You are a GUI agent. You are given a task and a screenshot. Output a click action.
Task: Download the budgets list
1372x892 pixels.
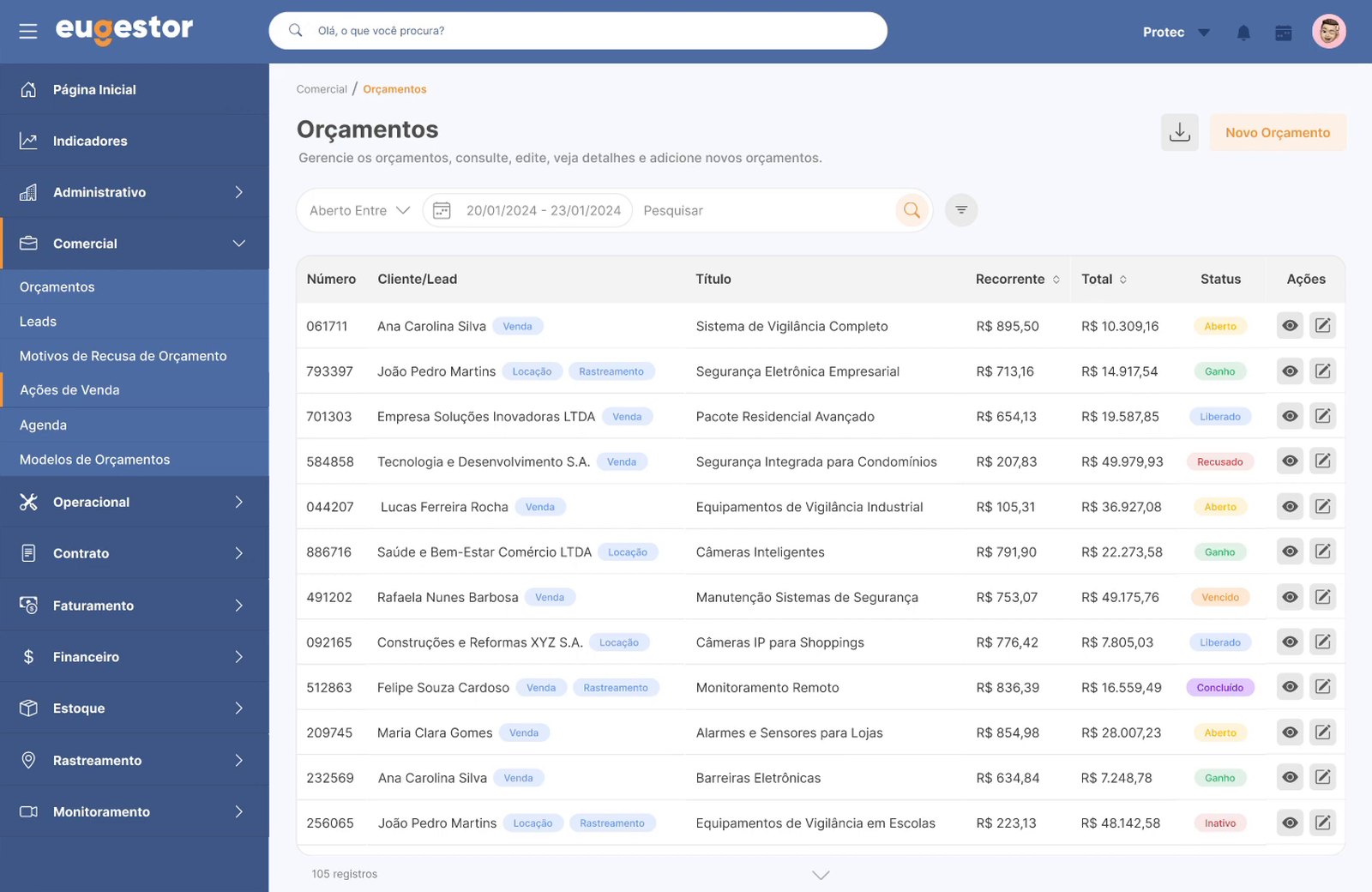(1180, 132)
